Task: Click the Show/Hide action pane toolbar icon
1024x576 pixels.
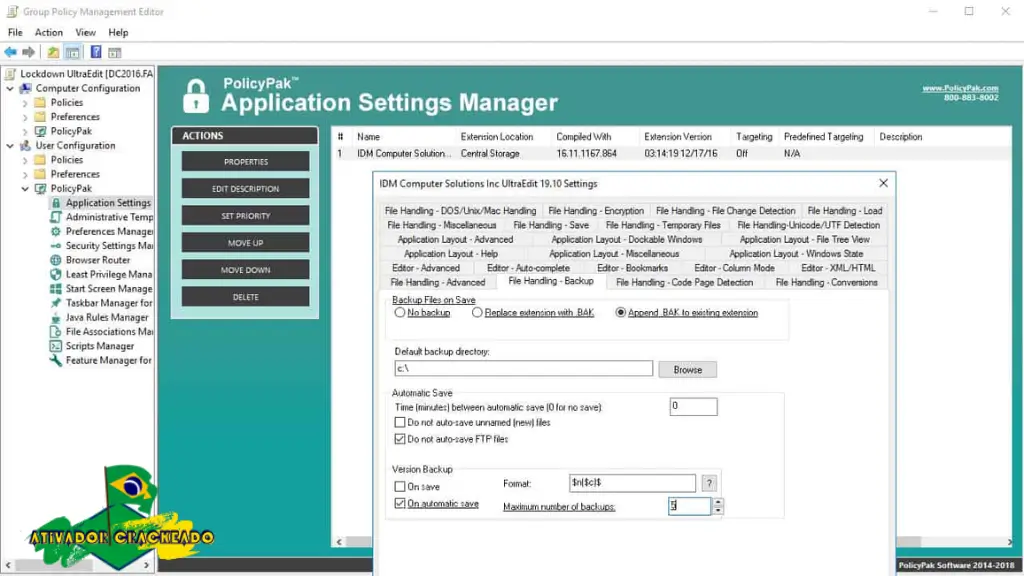Action: click(x=115, y=52)
